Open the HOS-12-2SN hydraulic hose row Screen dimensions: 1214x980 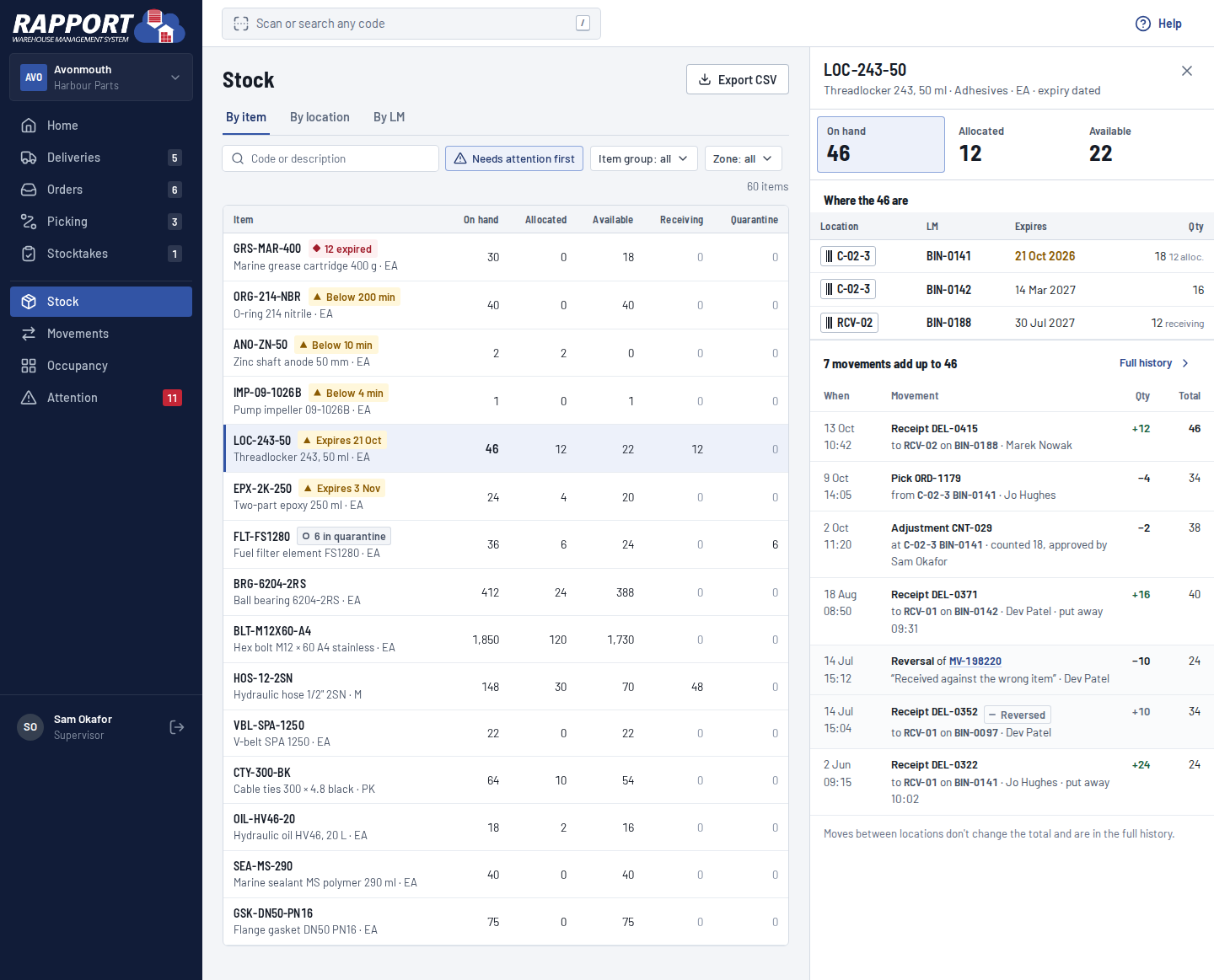(506, 686)
